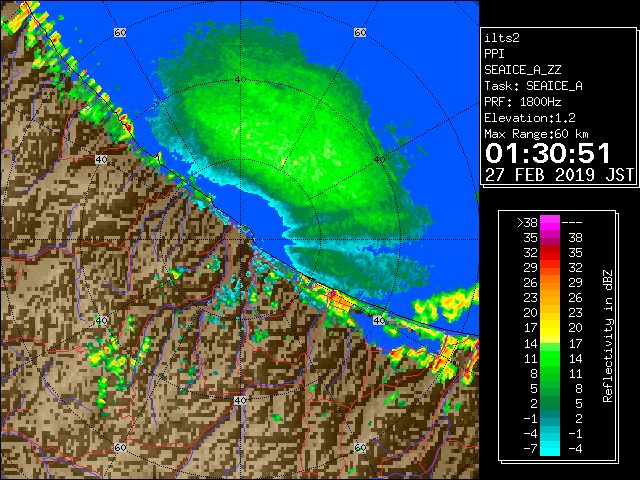Click the "40" range label below the radar center
This screenshot has height=480, width=640.
(240, 400)
